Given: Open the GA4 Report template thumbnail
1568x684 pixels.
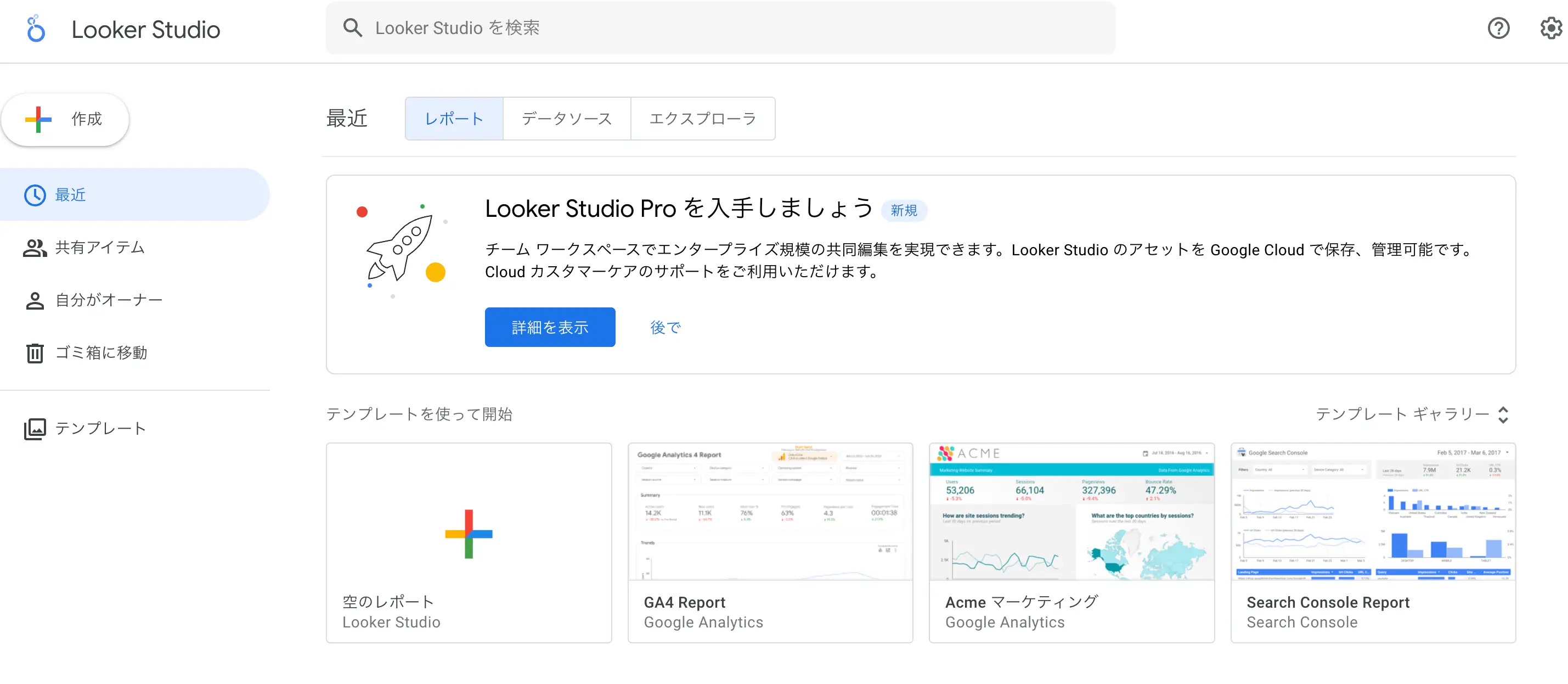Looking at the screenshot, I should tap(770, 512).
